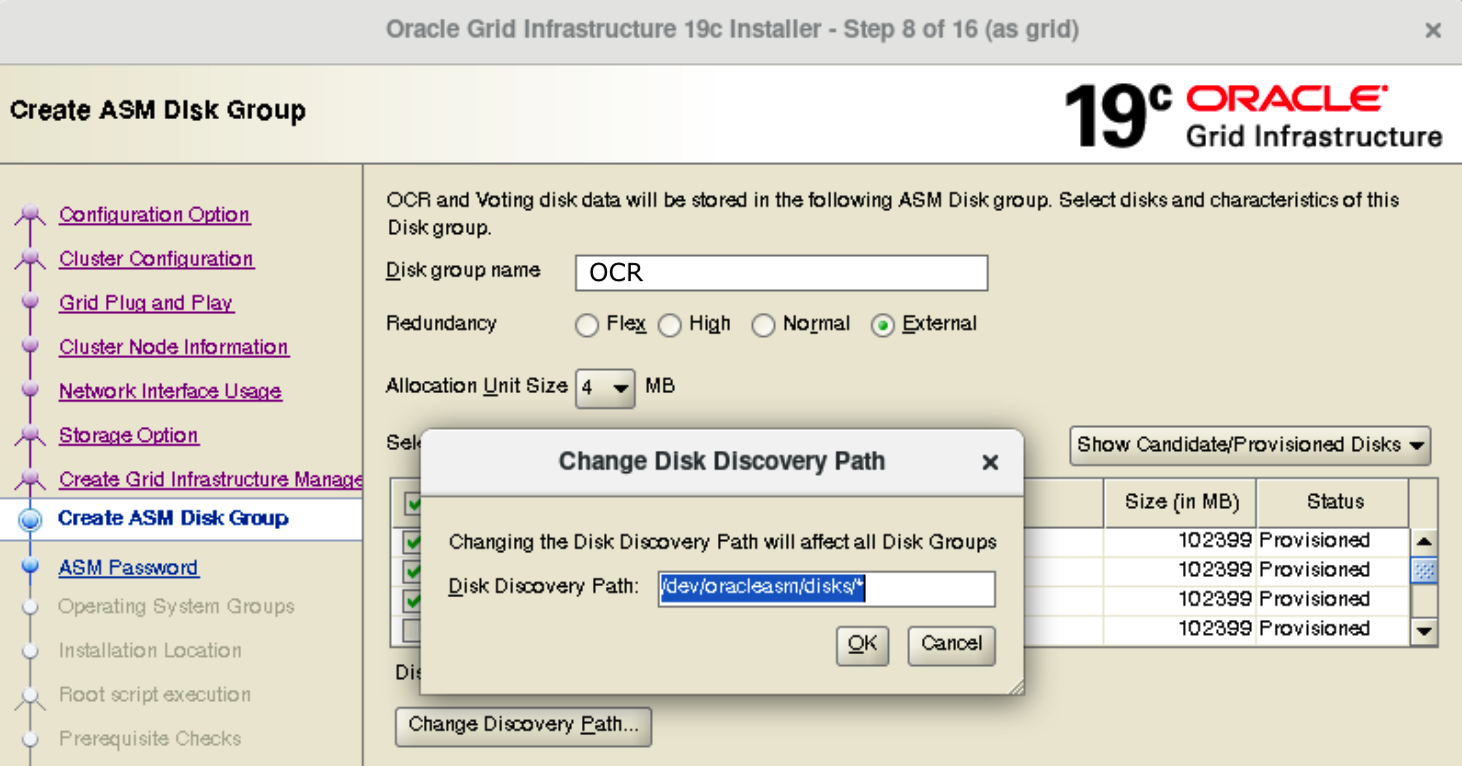Select Normal redundancy
Screen dimensions: 1462x766
(763, 326)
